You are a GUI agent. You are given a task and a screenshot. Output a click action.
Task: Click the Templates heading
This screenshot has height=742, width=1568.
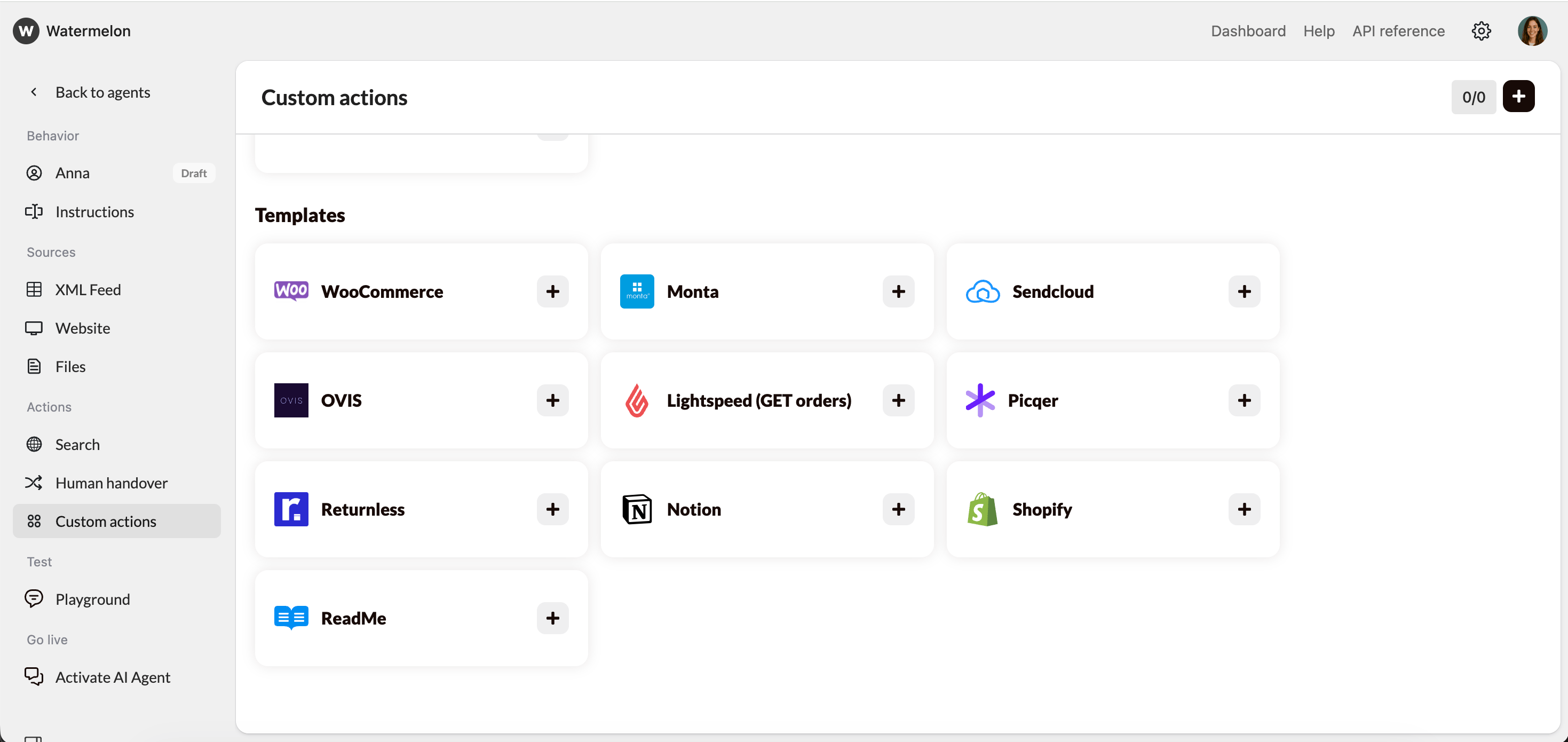[299, 215]
